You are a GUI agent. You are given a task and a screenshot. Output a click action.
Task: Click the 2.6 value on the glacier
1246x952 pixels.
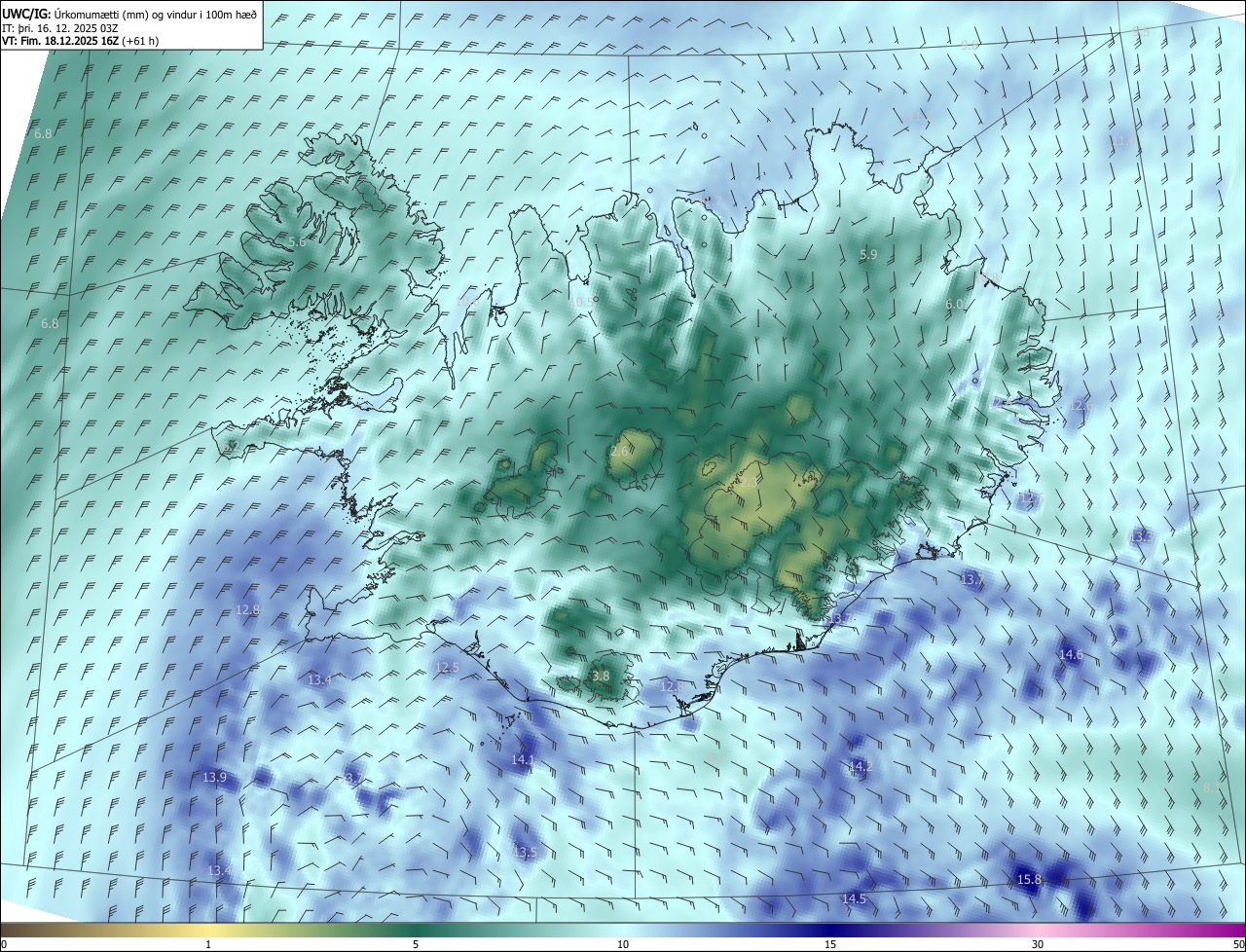point(619,451)
